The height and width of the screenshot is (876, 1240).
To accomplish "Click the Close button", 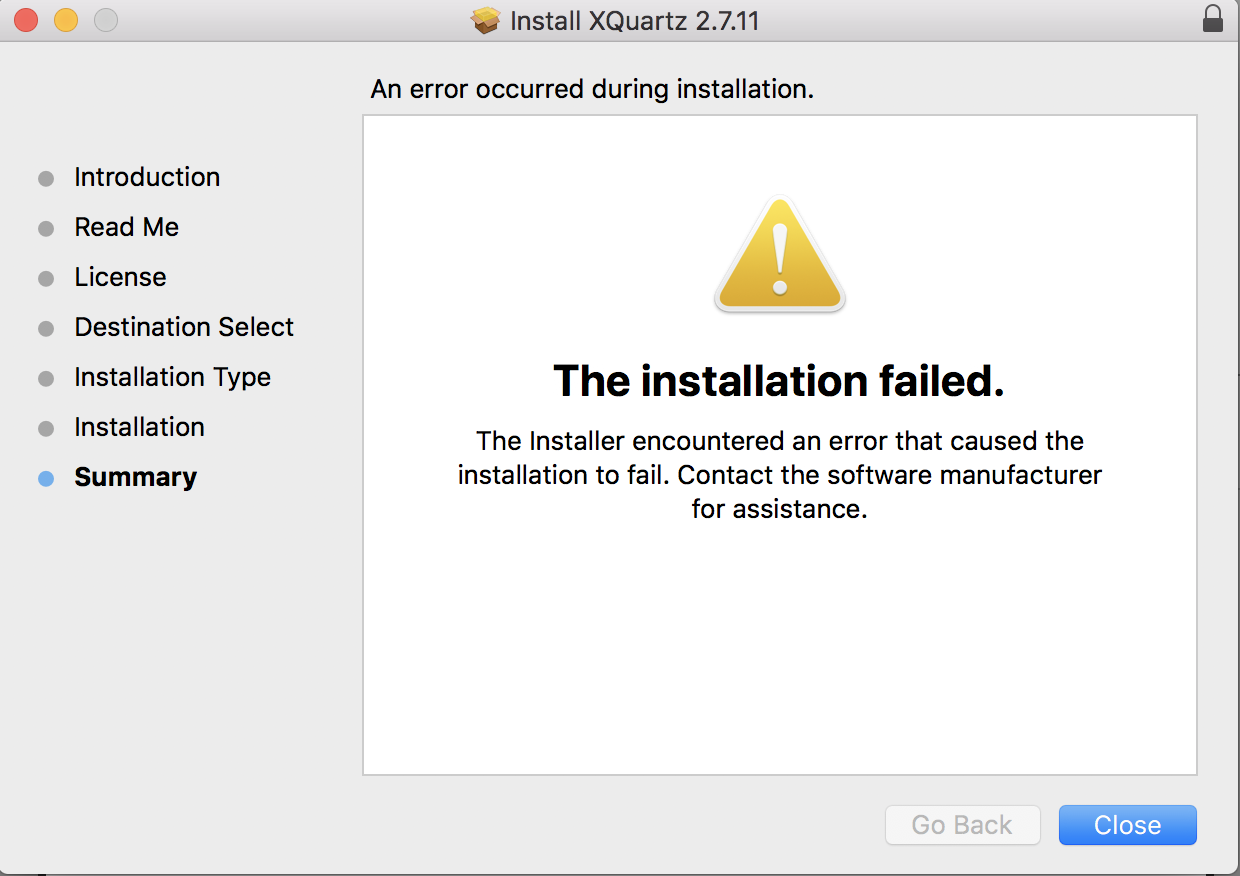I will tap(1127, 825).
